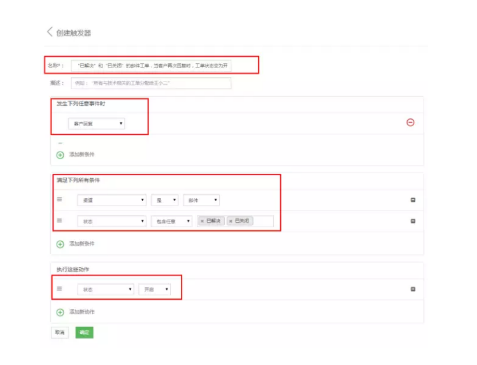
Task: Delete the 渠道 condition row using its icon
Action: point(413,200)
